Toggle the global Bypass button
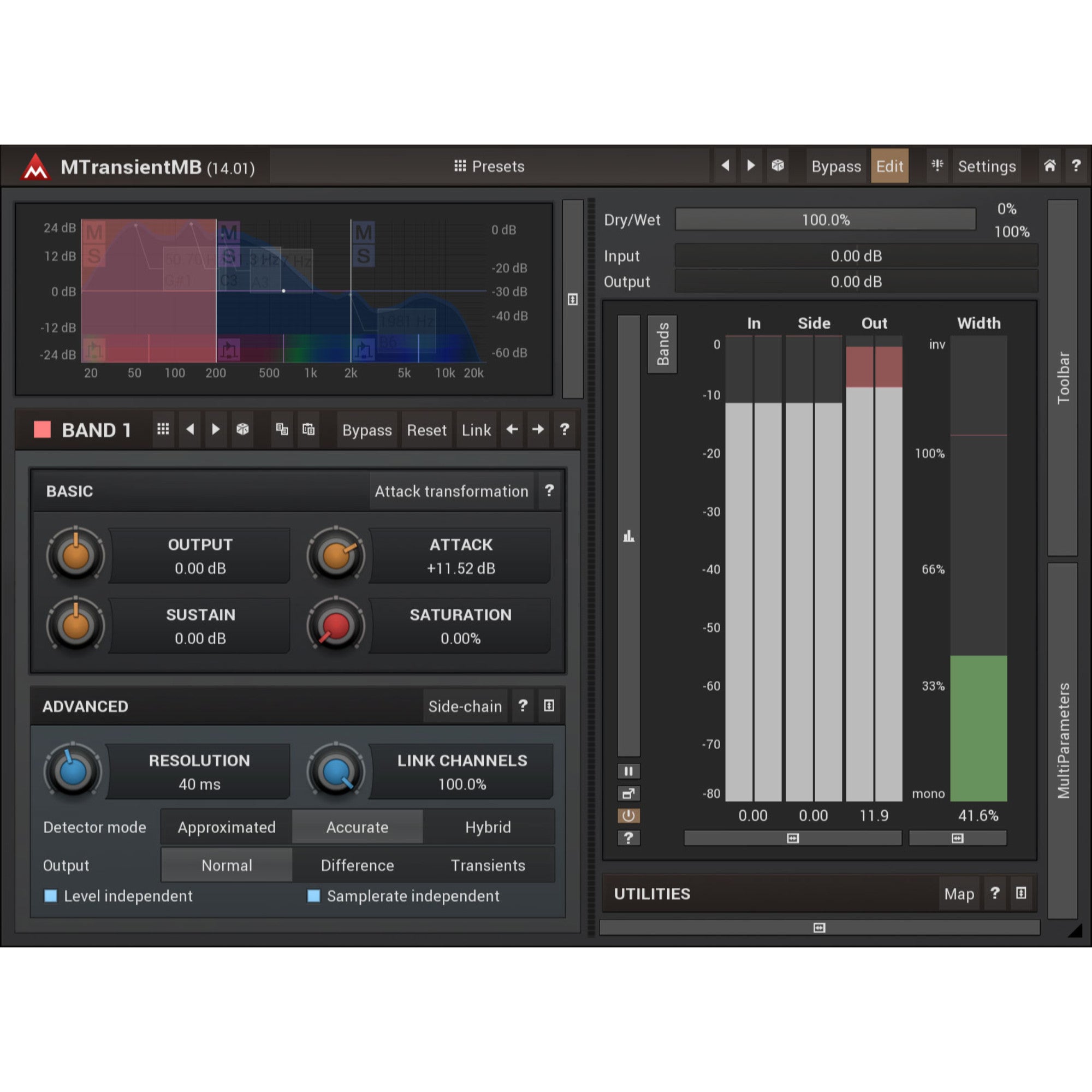The height and width of the screenshot is (1092, 1092). (836, 166)
